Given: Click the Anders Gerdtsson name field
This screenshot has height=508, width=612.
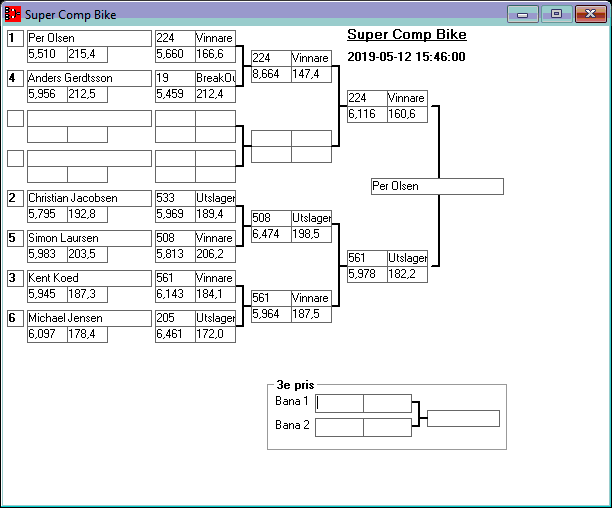Looking at the screenshot, I should pos(88,78).
